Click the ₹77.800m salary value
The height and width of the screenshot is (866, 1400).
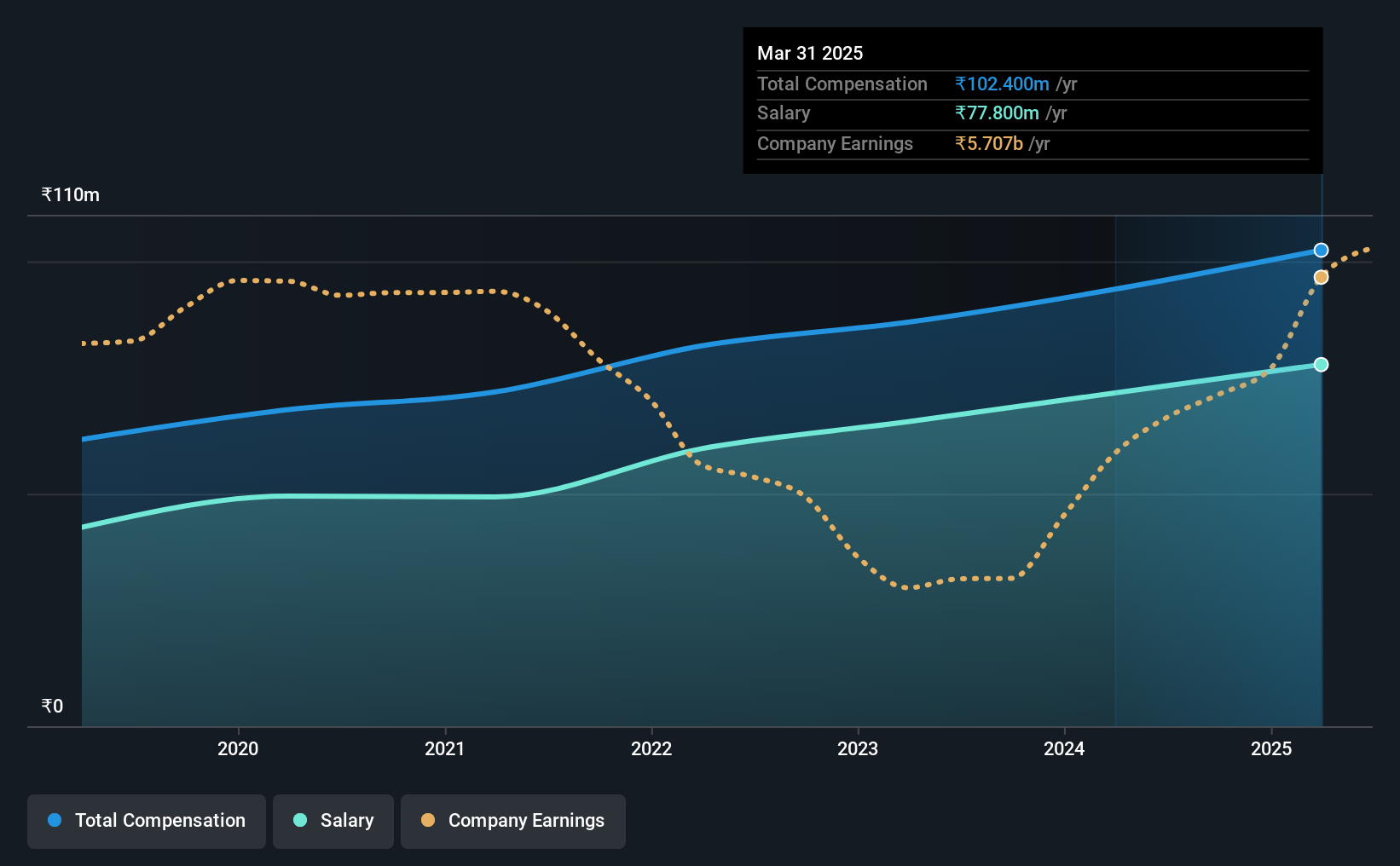coord(997,113)
